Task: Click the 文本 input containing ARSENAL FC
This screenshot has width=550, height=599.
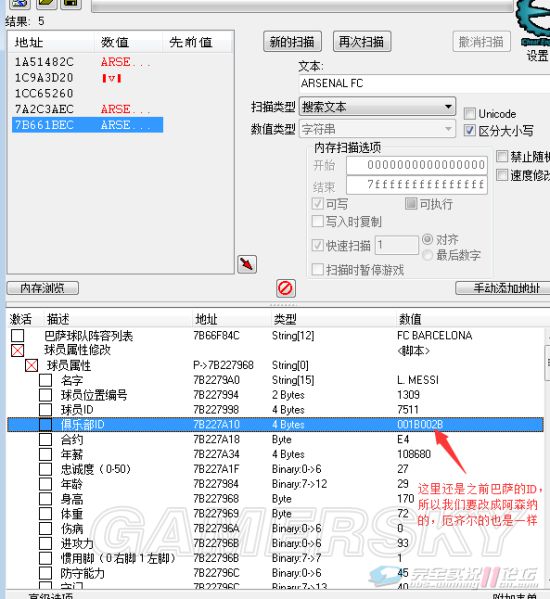Action: 424,83
